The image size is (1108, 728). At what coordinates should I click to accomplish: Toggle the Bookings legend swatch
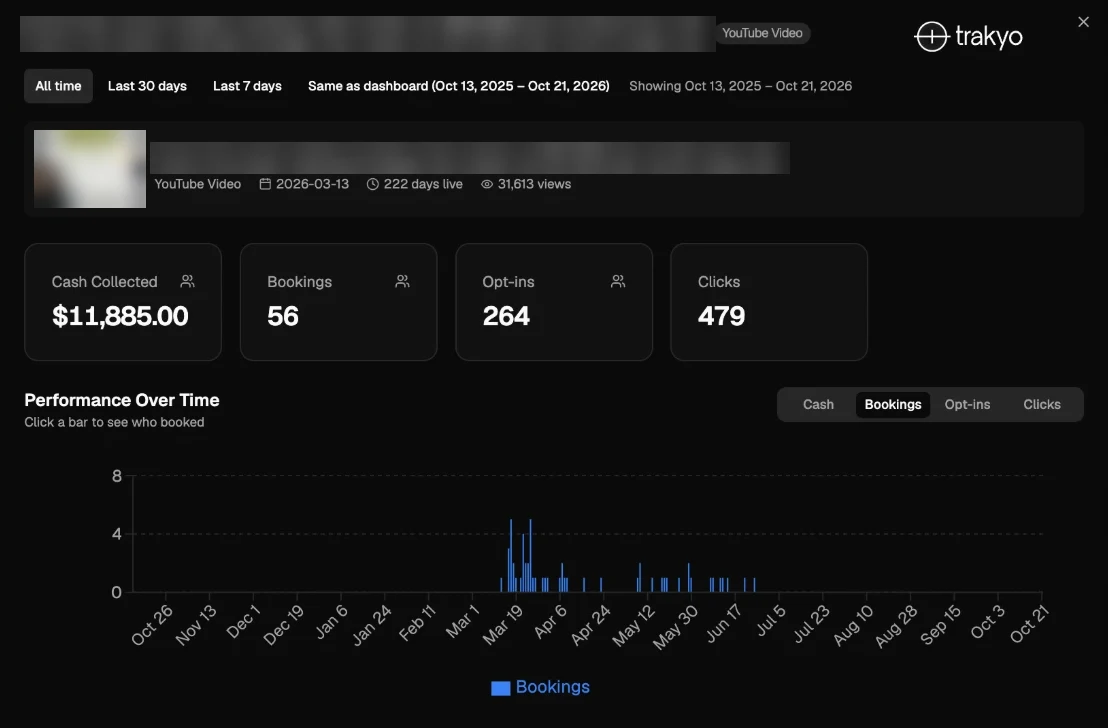coord(500,688)
